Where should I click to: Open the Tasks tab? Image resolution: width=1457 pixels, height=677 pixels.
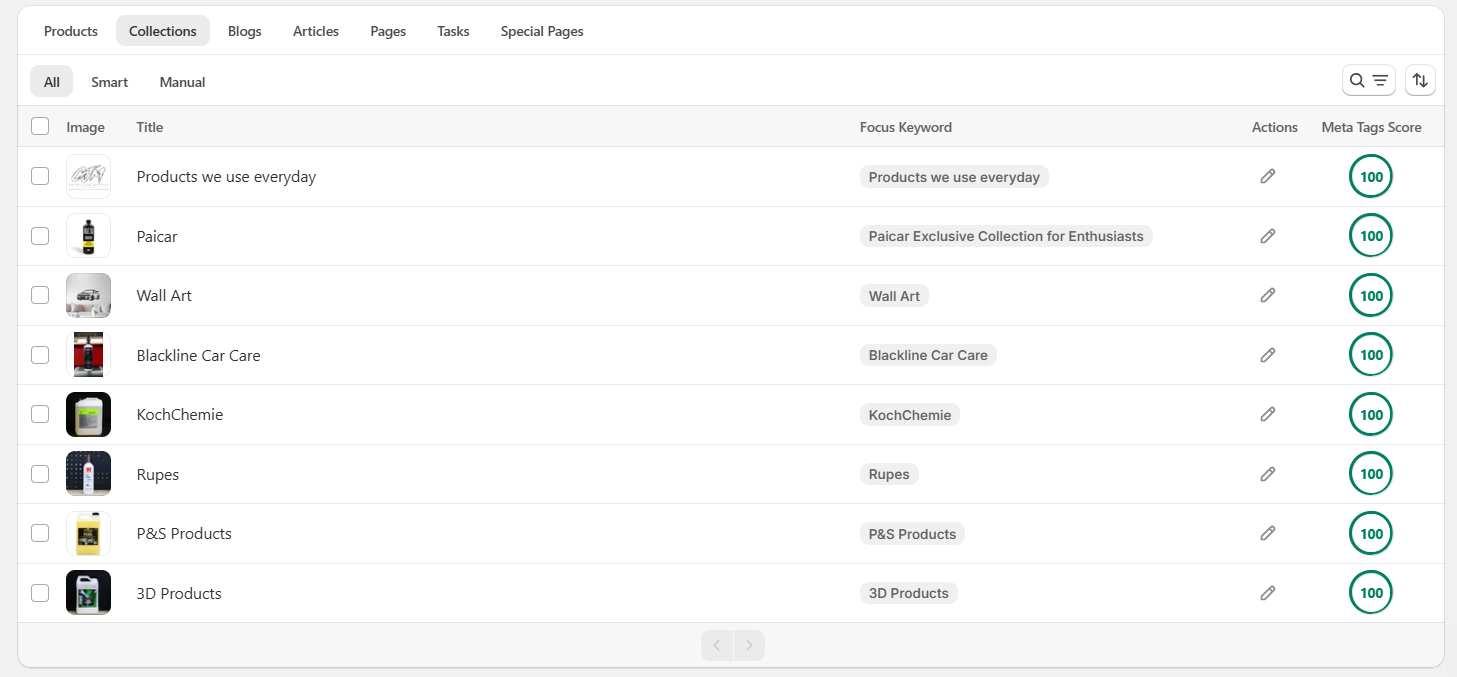tap(453, 31)
